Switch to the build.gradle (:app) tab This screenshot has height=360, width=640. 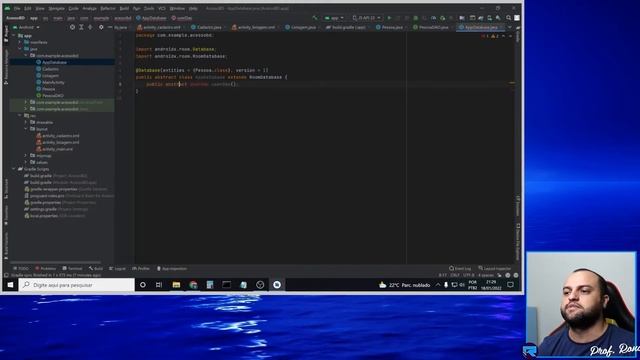(348, 27)
